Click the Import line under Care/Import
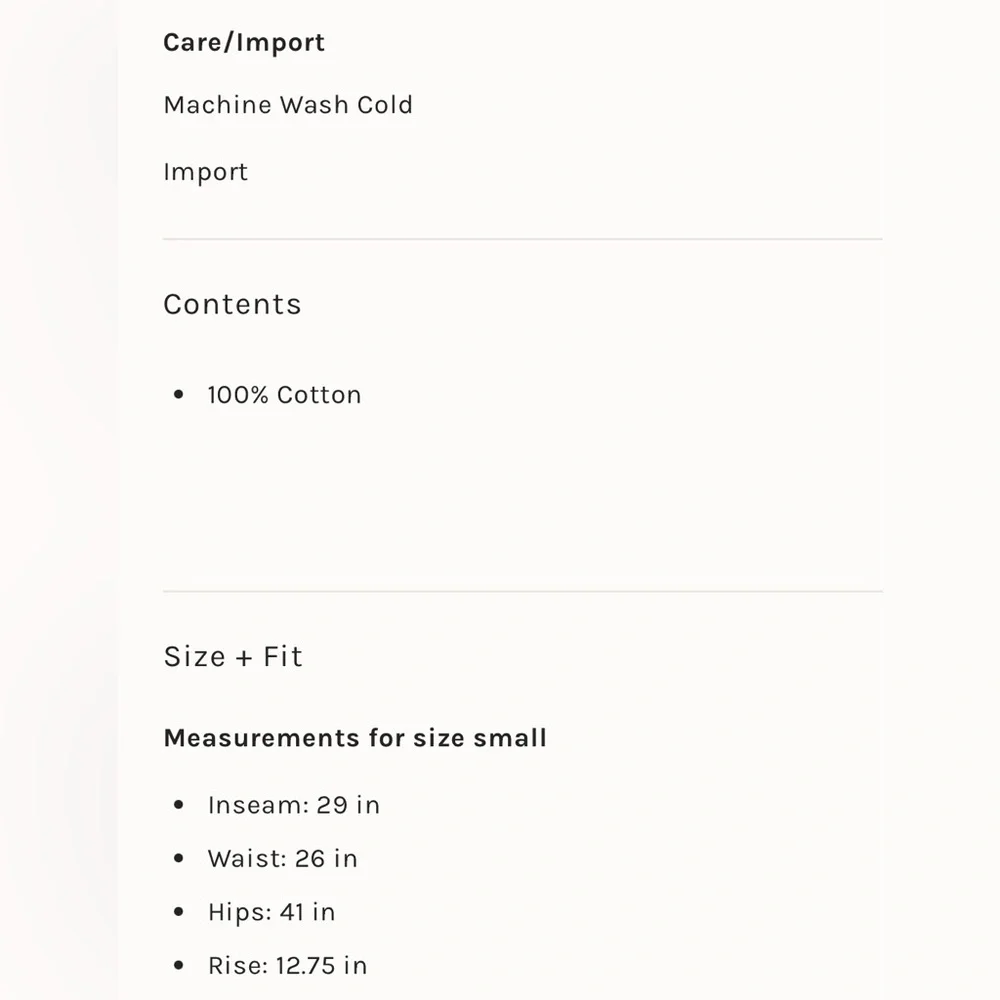The height and width of the screenshot is (1000, 1000). pos(205,172)
